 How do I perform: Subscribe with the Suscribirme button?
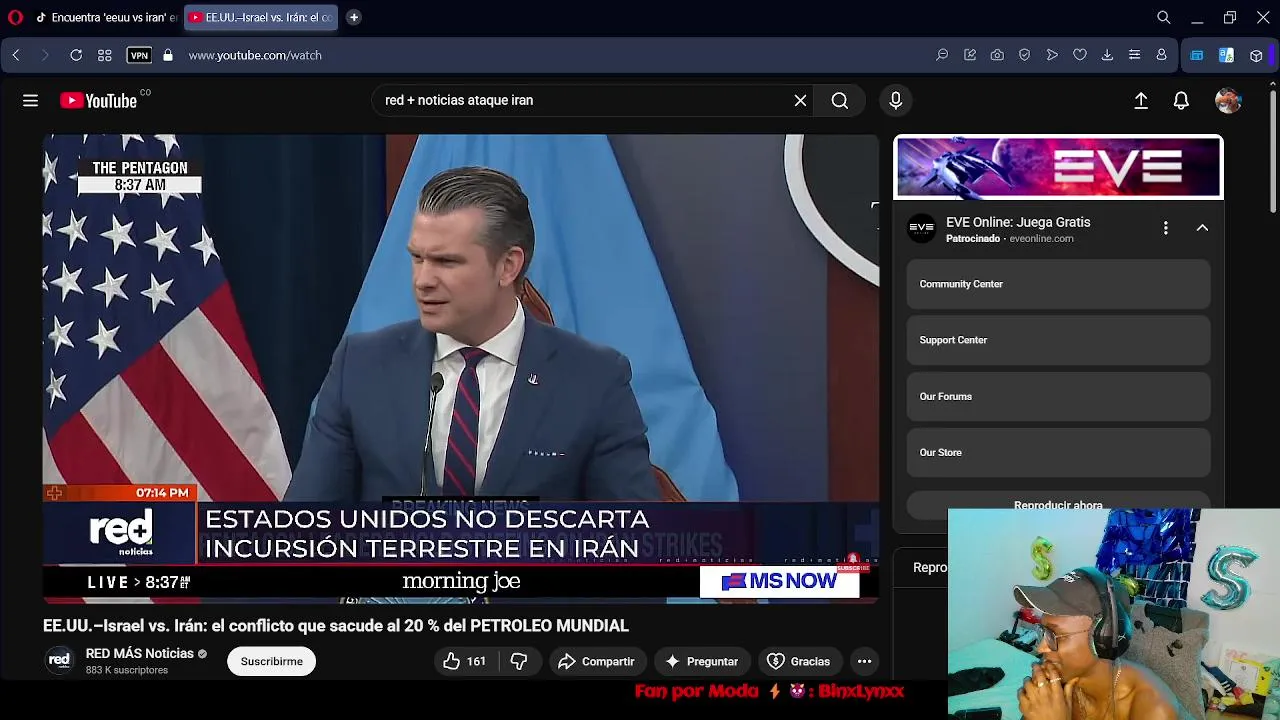[271, 661]
